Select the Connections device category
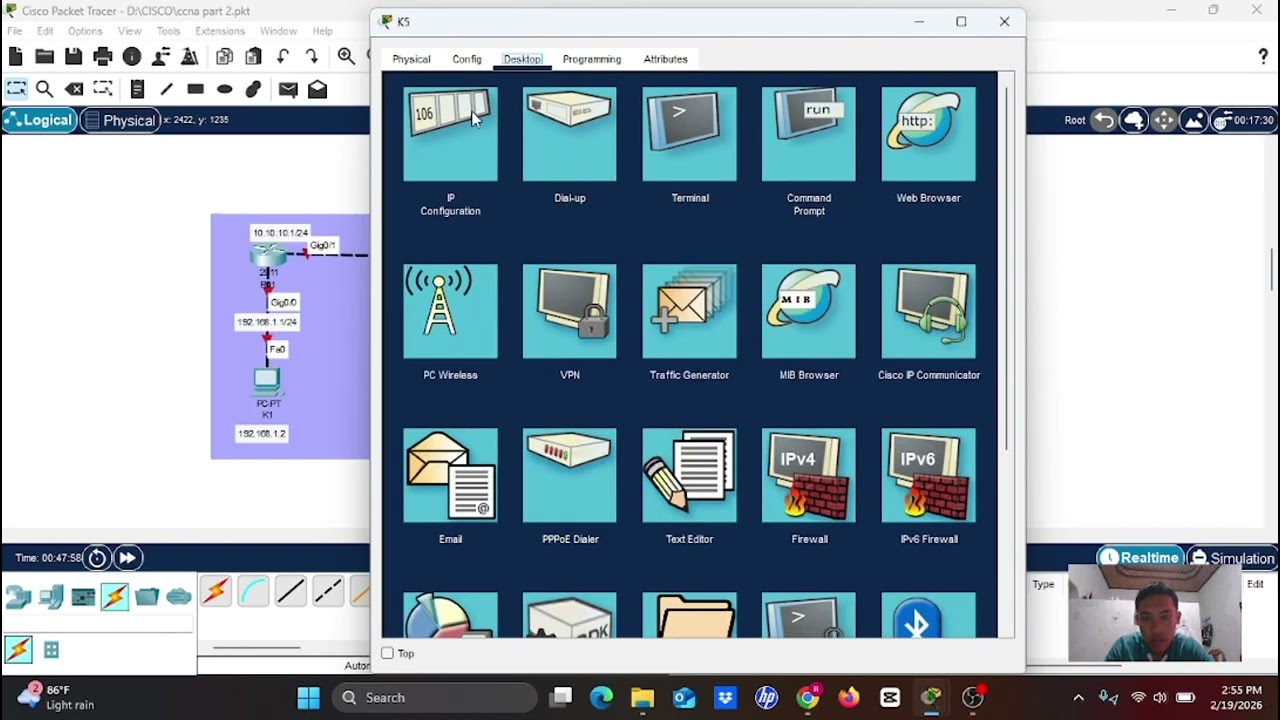Image resolution: width=1280 pixels, height=720 pixels. coord(115,597)
